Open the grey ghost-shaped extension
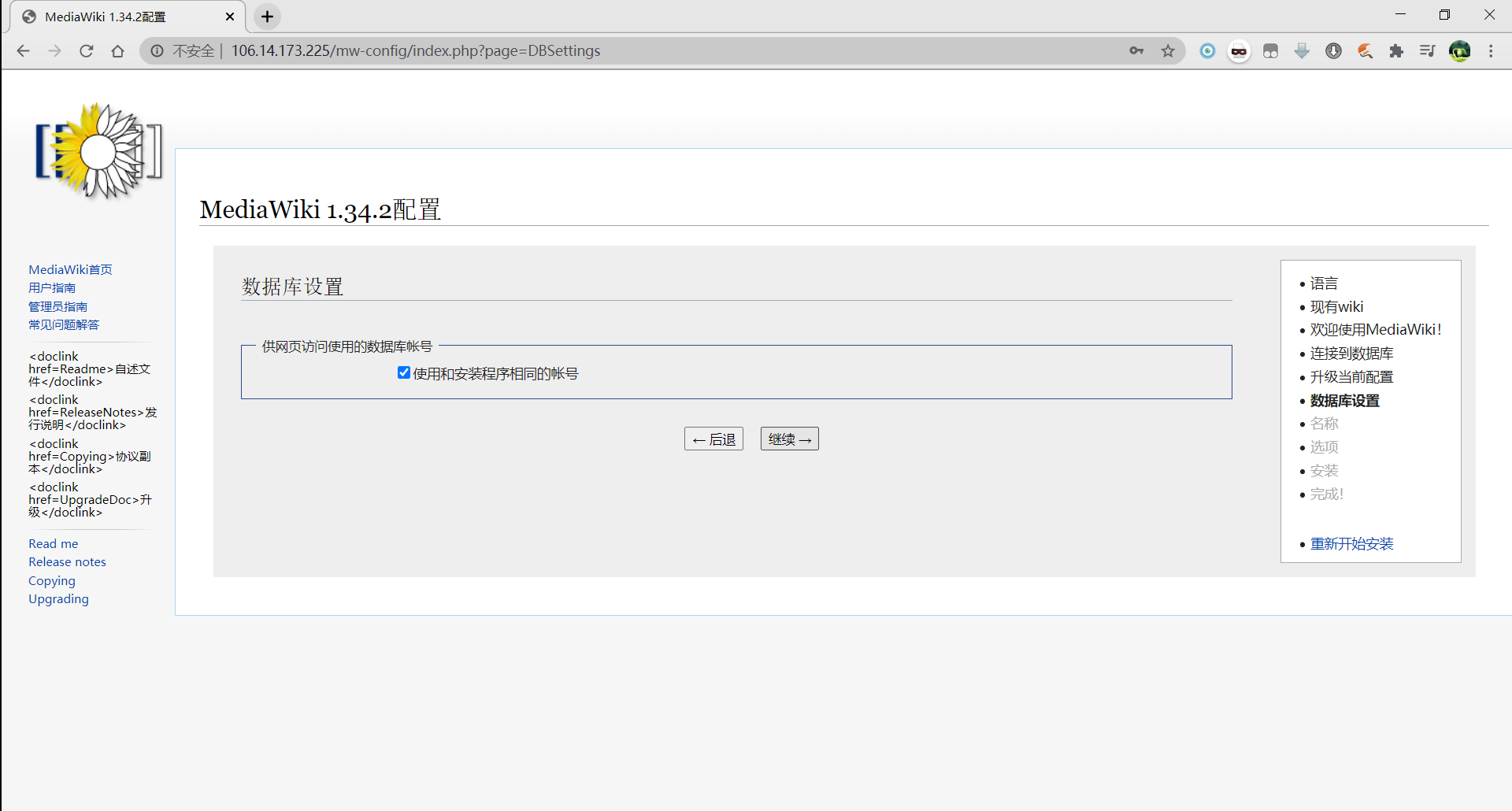The height and width of the screenshot is (811, 1512). pos(1270,51)
